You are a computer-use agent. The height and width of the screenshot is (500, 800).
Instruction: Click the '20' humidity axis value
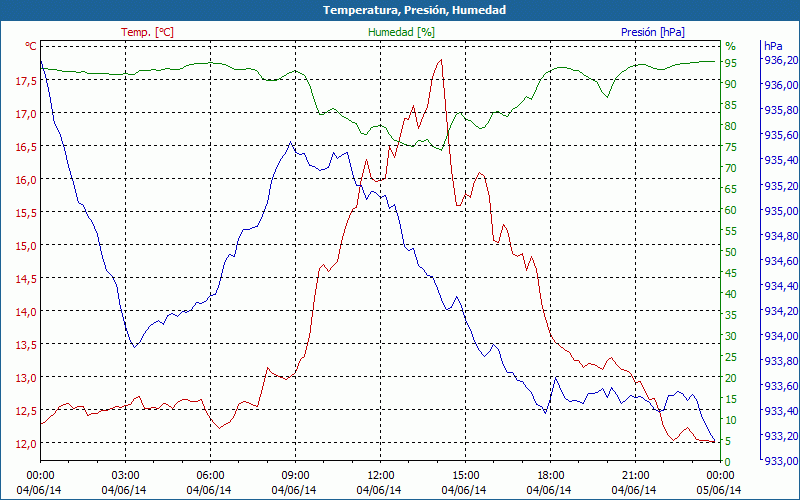click(x=731, y=378)
